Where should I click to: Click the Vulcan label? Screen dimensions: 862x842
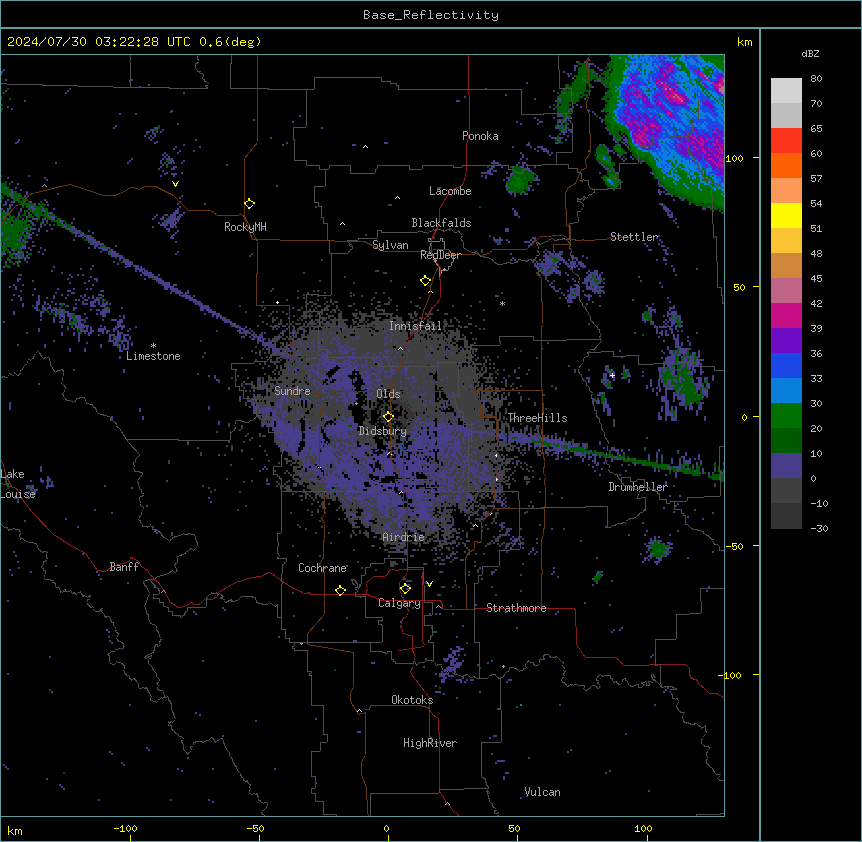542,792
